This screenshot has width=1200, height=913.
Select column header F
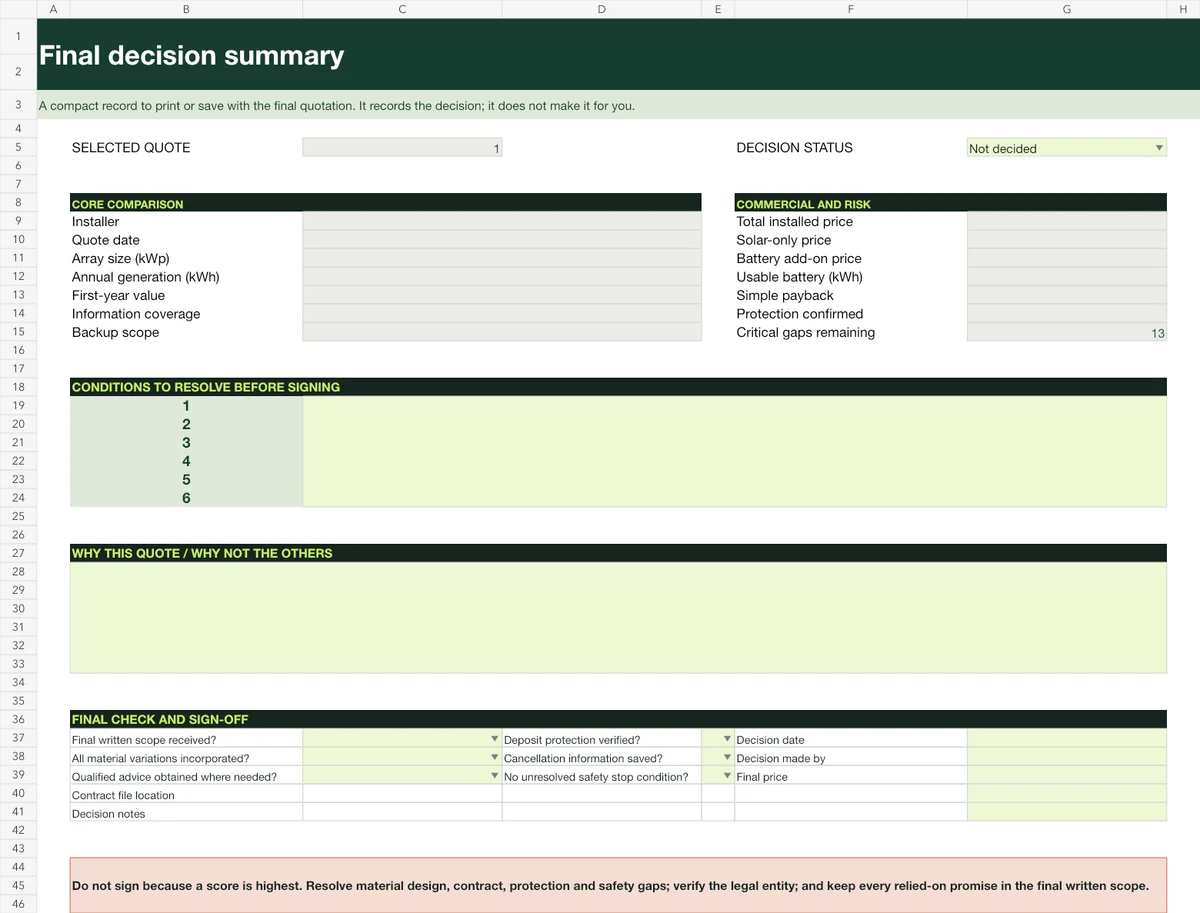coord(851,8)
